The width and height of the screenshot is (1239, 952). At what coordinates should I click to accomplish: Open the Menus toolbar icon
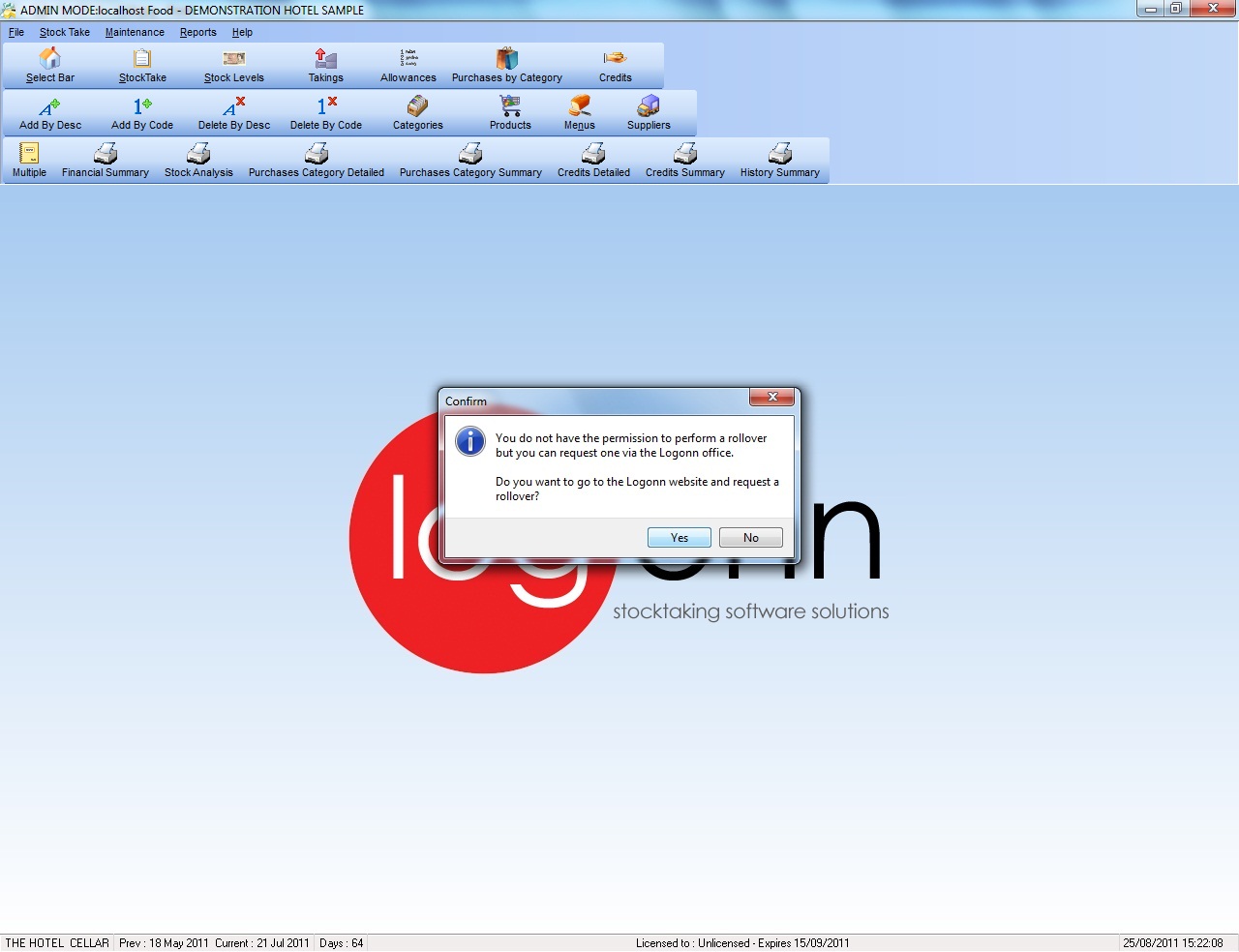tap(580, 113)
